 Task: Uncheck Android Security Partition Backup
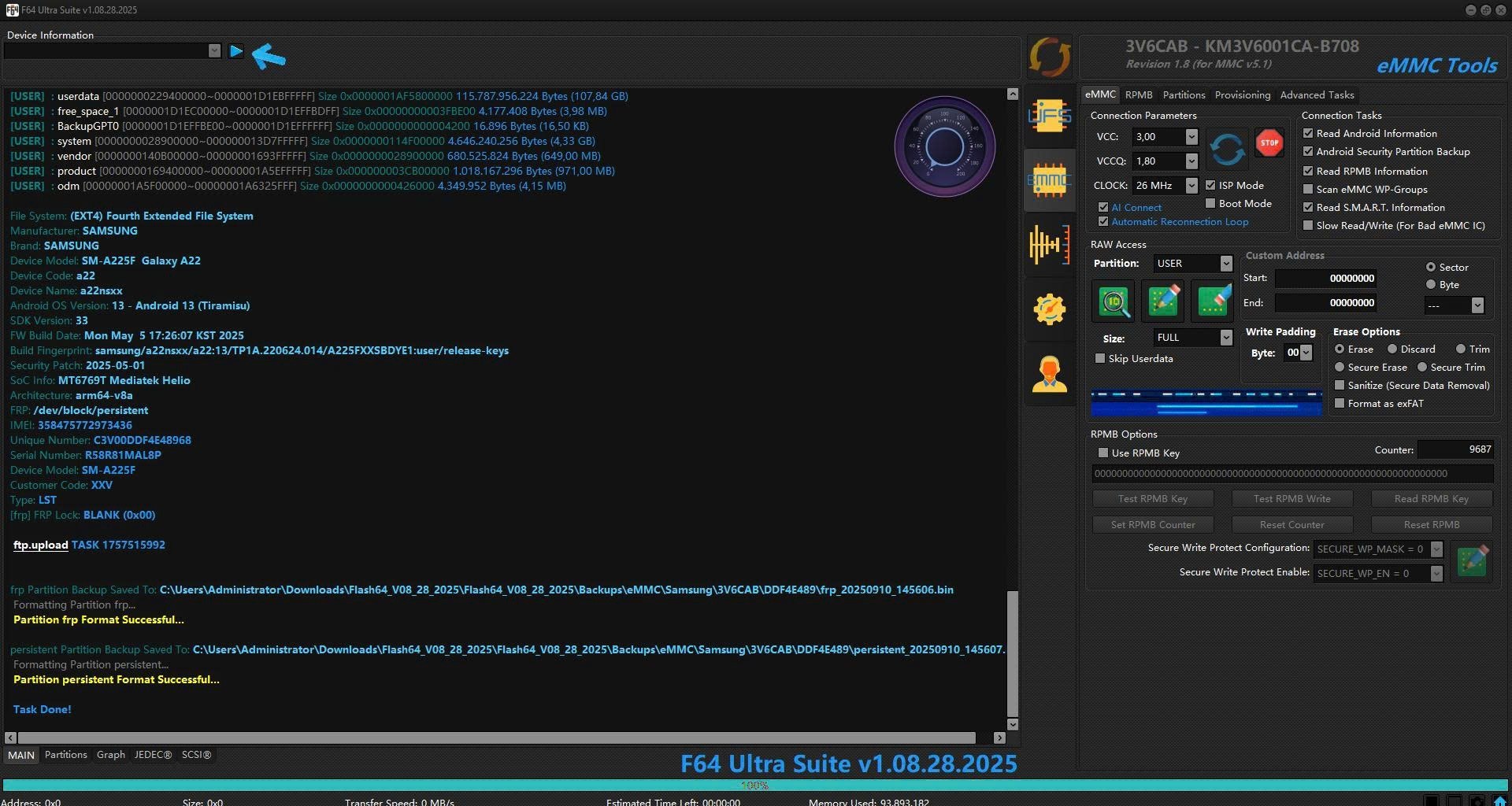click(x=1308, y=152)
